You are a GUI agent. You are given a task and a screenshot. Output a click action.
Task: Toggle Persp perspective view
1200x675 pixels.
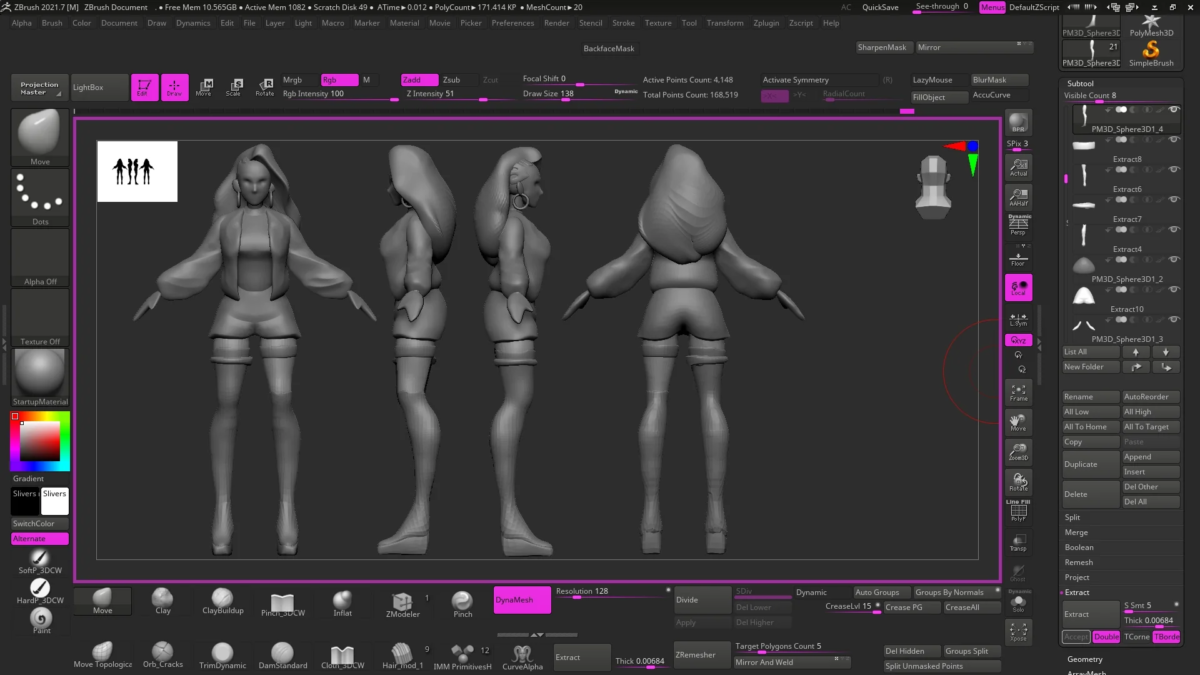click(x=1018, y=225)
